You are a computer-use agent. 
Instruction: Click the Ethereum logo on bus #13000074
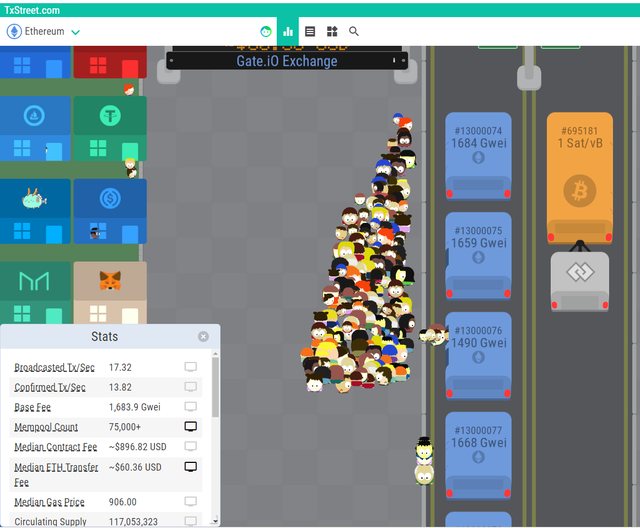click(x=478, y=158)
